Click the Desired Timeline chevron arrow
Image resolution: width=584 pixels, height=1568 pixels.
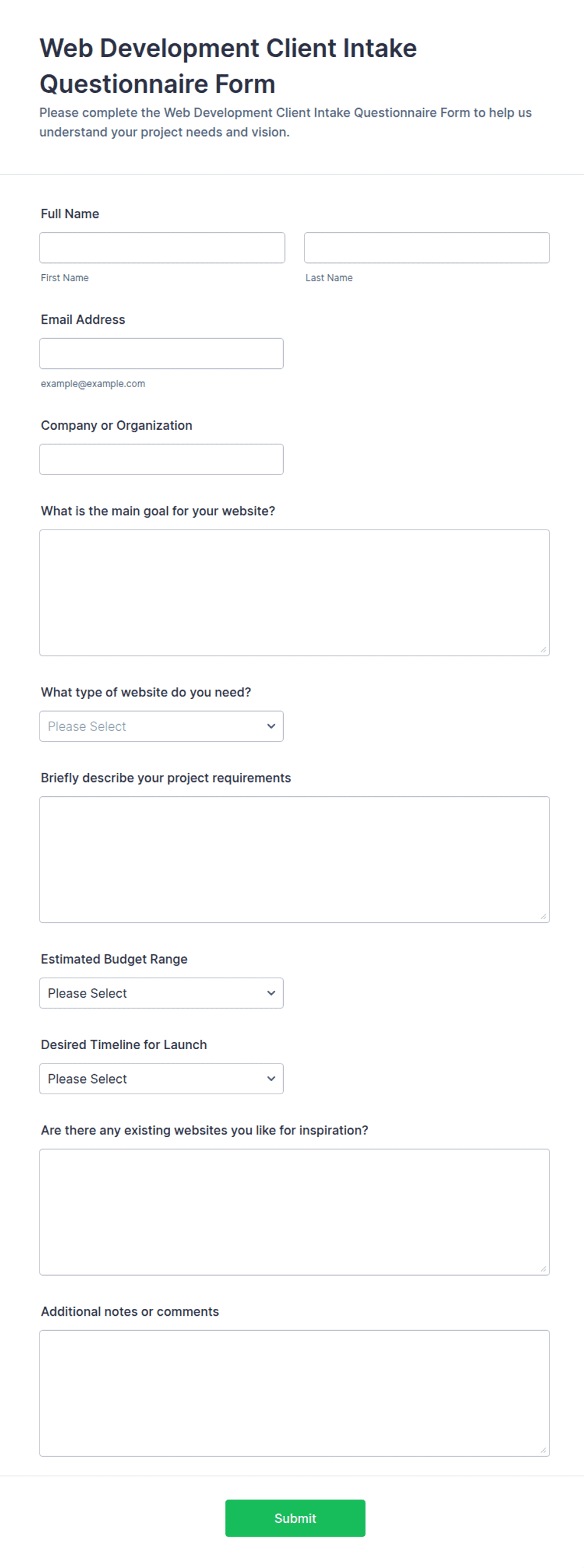271,1079
